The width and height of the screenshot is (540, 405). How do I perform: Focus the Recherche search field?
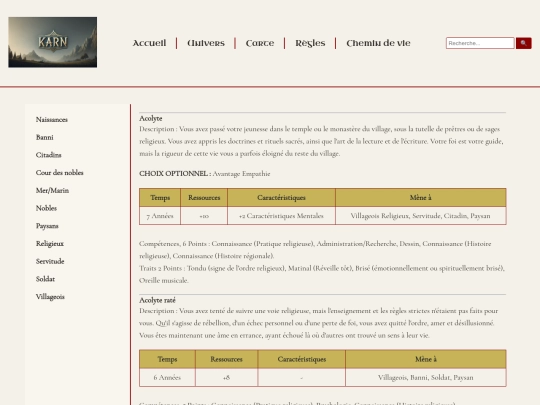[480, 43]
